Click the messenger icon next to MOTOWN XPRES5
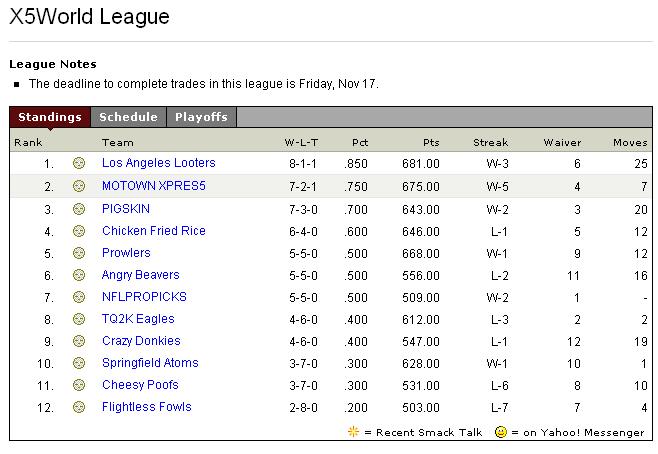Screen dimensions: 658x454 click(79, 186)
